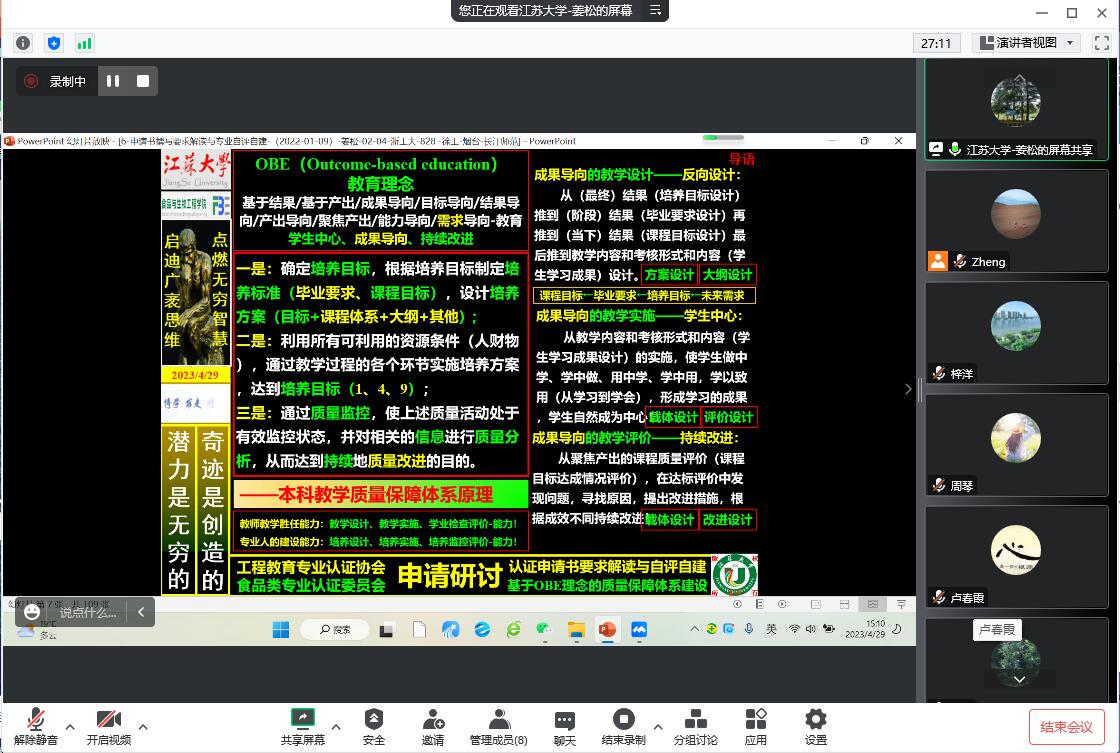Expand recording options arrow beside 结束录制
Viewport: 1120px width, 753px height.
[658, 727]
